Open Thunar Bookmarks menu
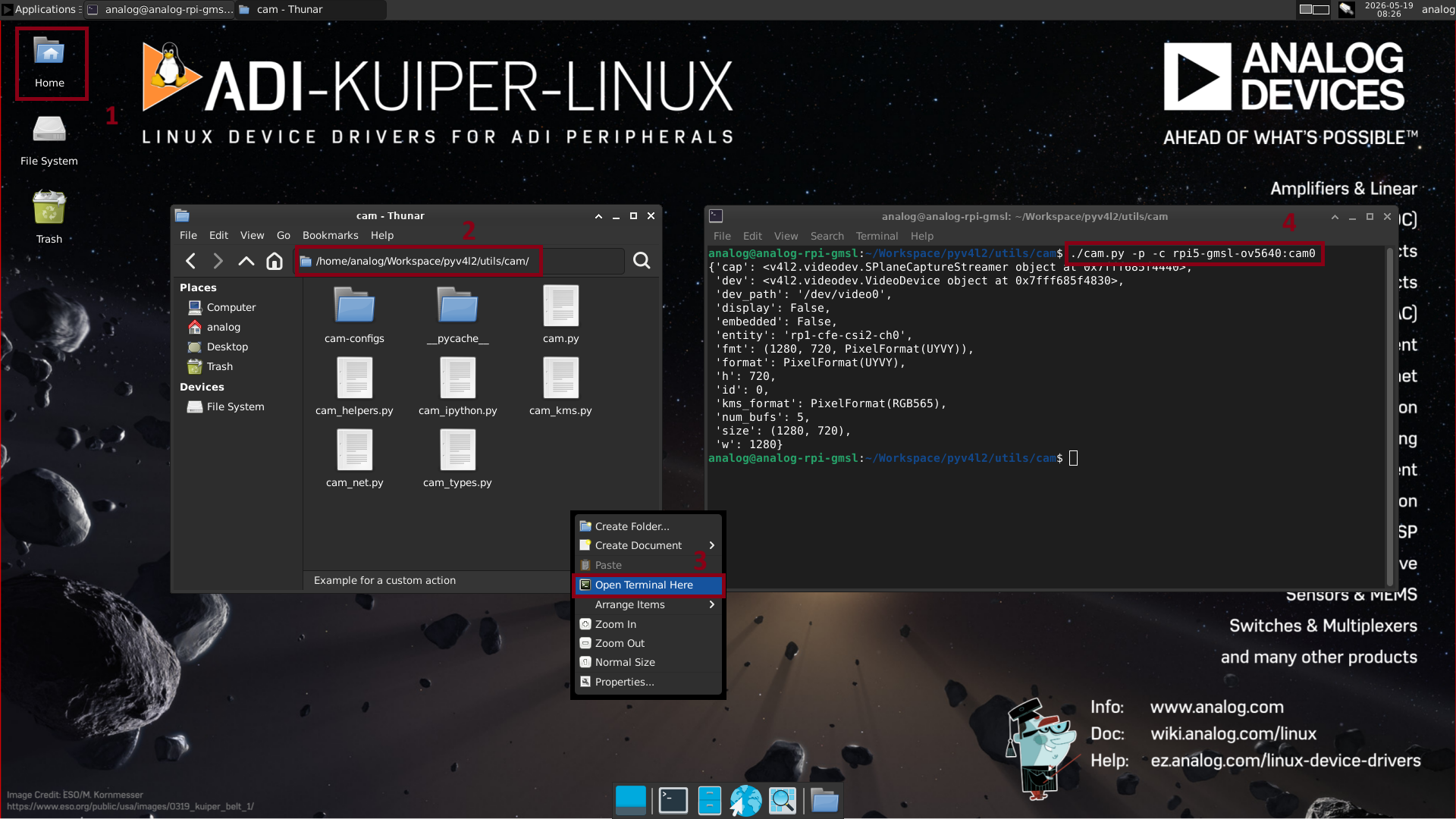This screenshot has width=1456, height=819. [330, 235]
